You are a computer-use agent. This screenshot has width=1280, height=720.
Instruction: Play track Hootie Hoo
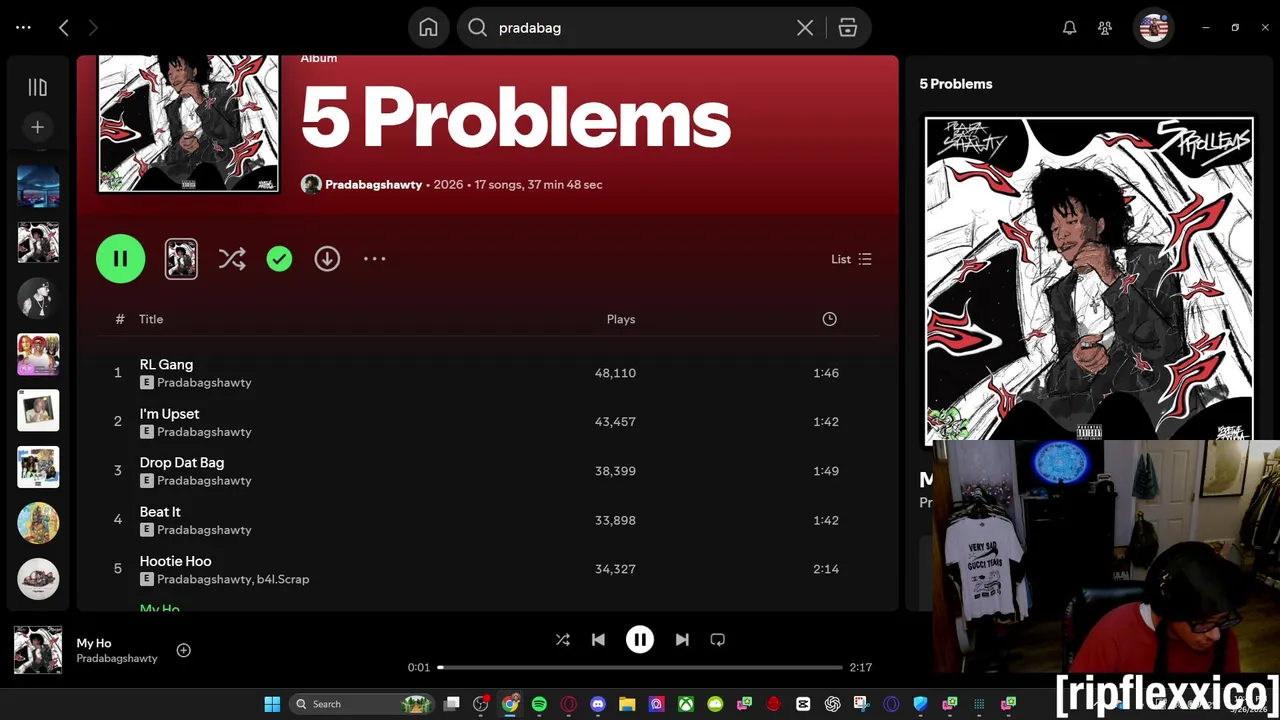pyautogui.click(x=488, y=569)
